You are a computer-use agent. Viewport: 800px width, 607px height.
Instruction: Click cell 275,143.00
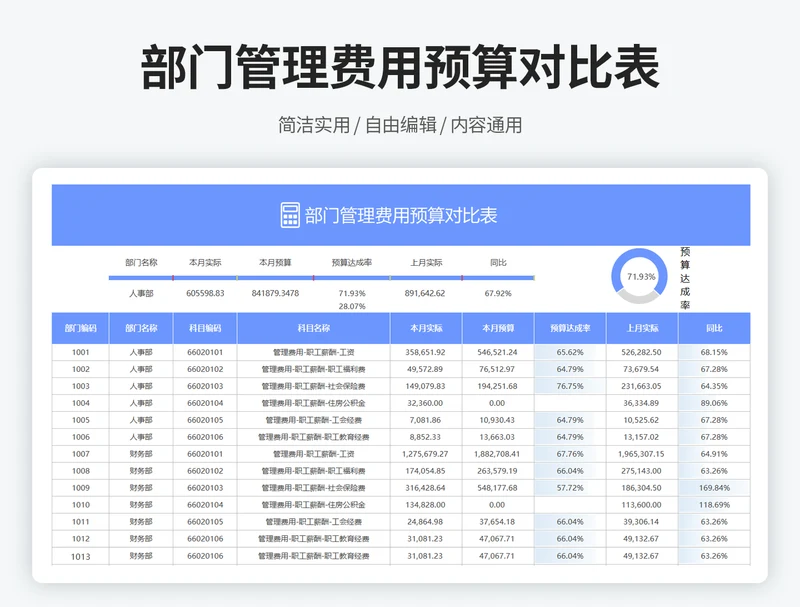(641, 471)
